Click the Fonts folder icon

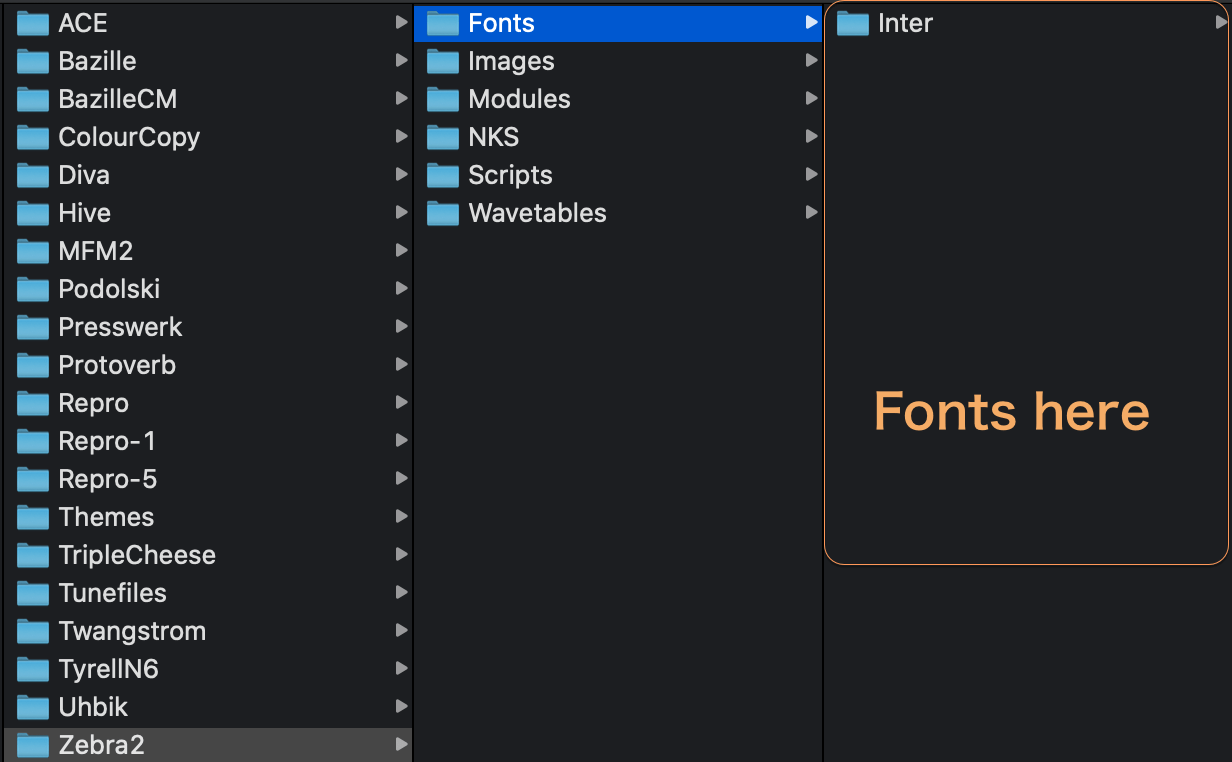point(443,23)
